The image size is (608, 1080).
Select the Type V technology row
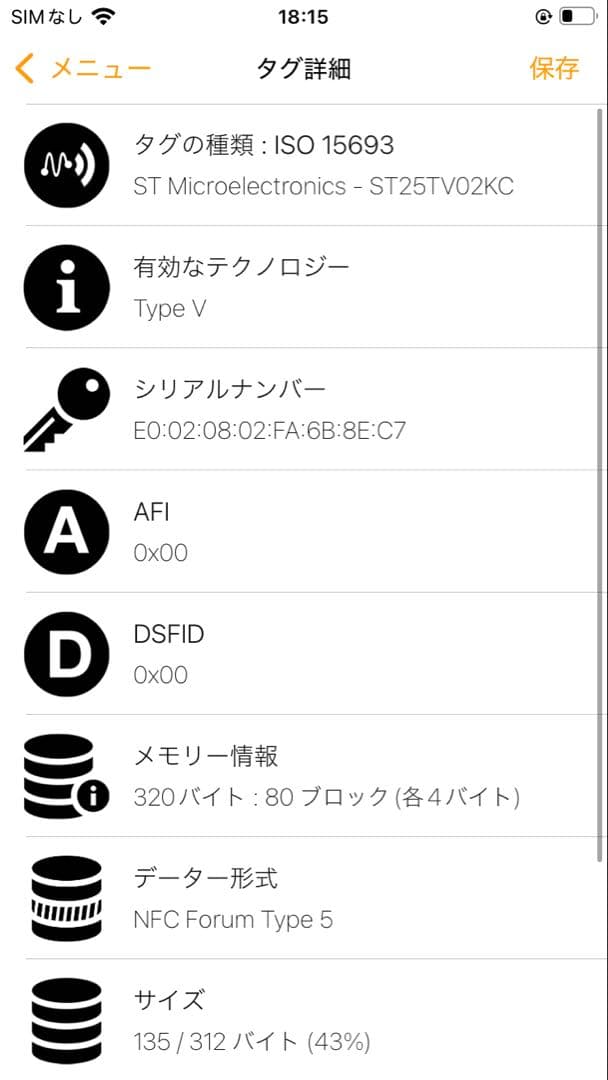pyautogui.click(x=330, y=286)
